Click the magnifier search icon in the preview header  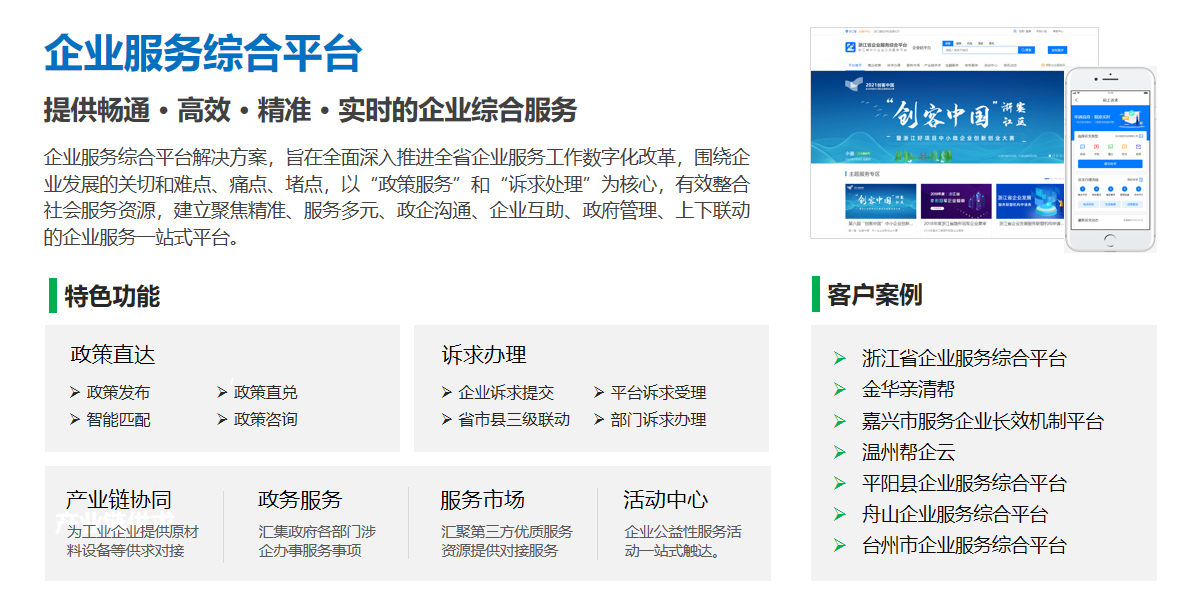coord(1025,50)
